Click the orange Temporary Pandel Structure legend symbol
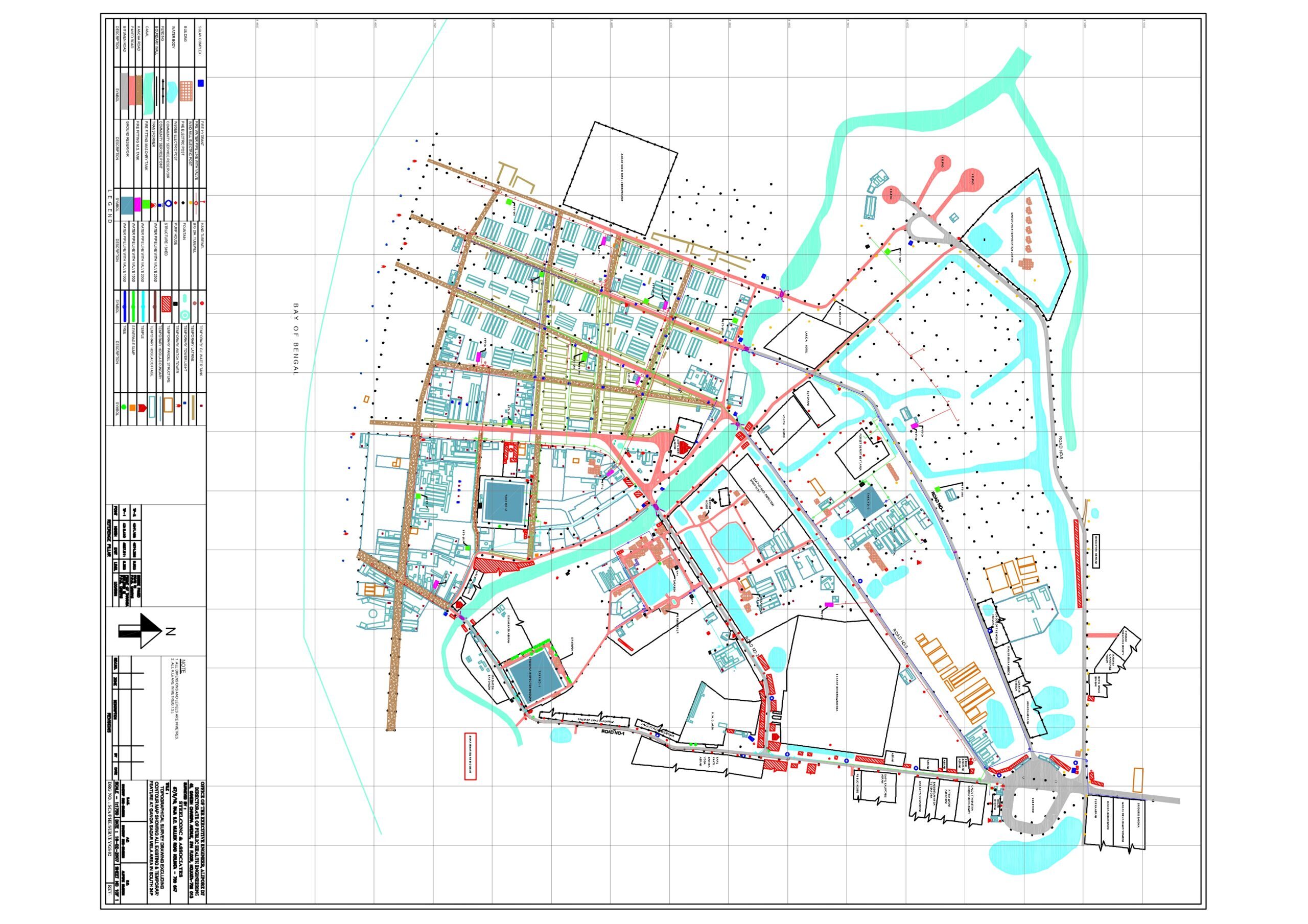Screen dimensions: 1308x924 [x=169, y=405]
